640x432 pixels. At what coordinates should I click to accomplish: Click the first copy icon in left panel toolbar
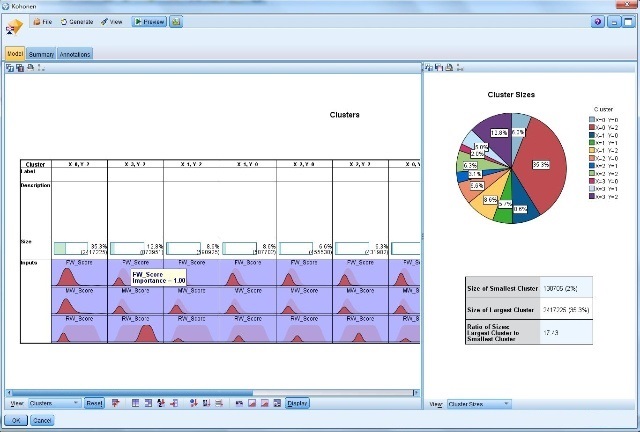point(9,68)
